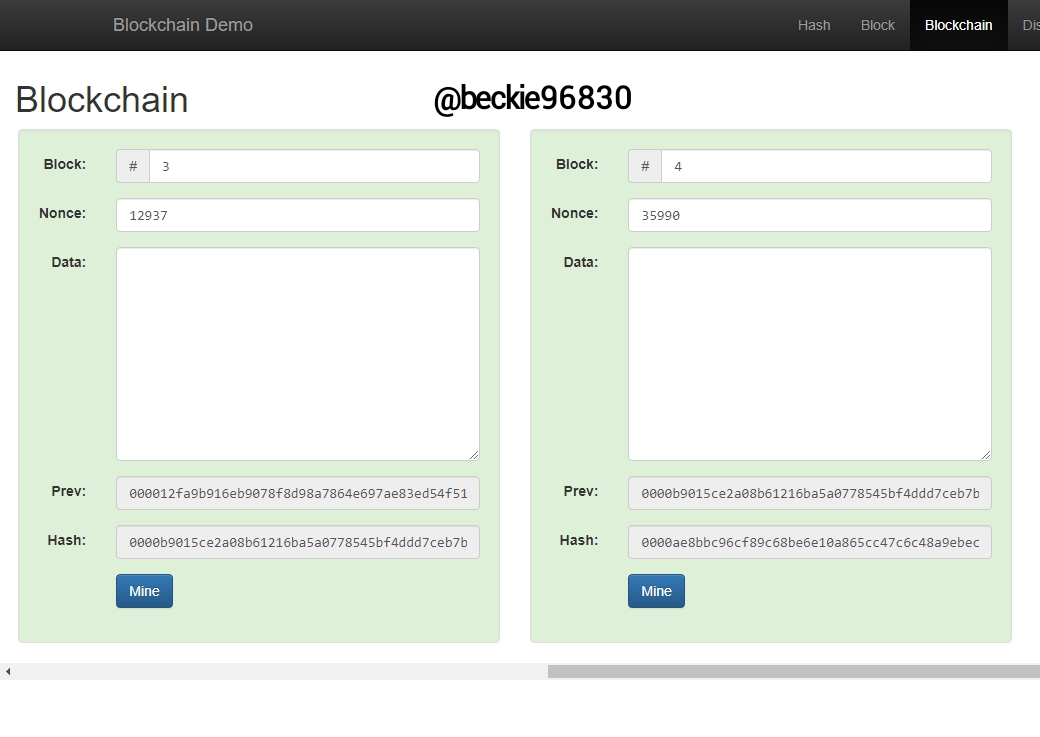
Task: Click the Data textarea of block 3
Action: pos(298,354)
